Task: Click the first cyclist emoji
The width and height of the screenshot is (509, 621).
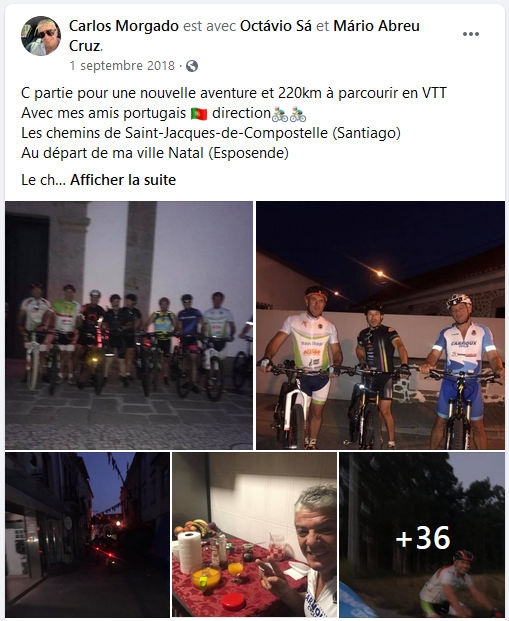Action: point(280,114)
